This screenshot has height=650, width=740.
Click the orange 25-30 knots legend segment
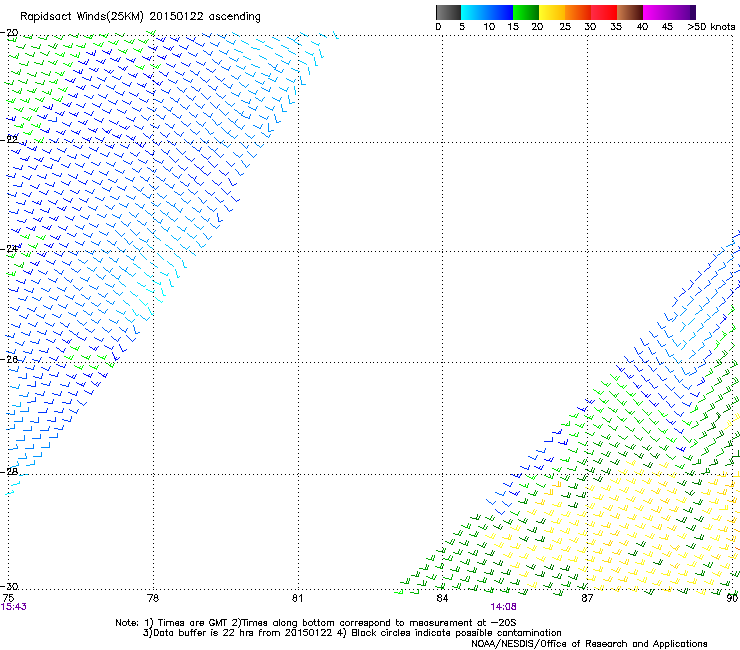pos(578,12)
